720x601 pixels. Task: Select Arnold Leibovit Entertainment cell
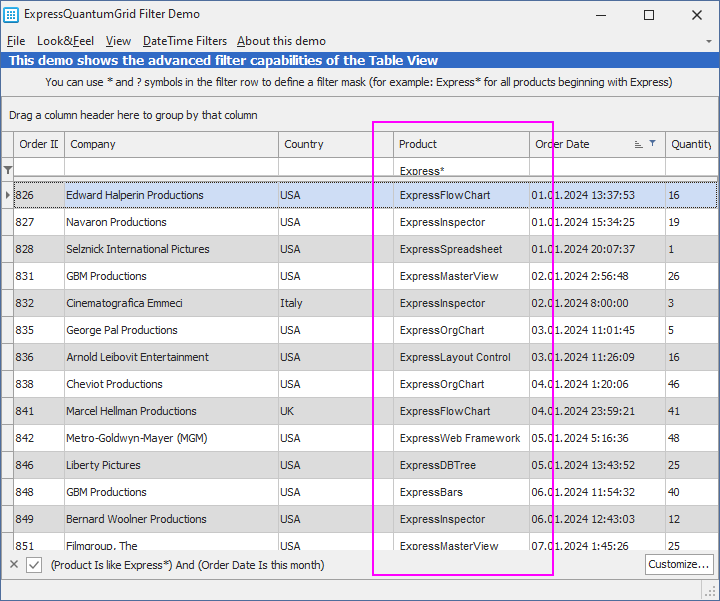coord(171,357)
